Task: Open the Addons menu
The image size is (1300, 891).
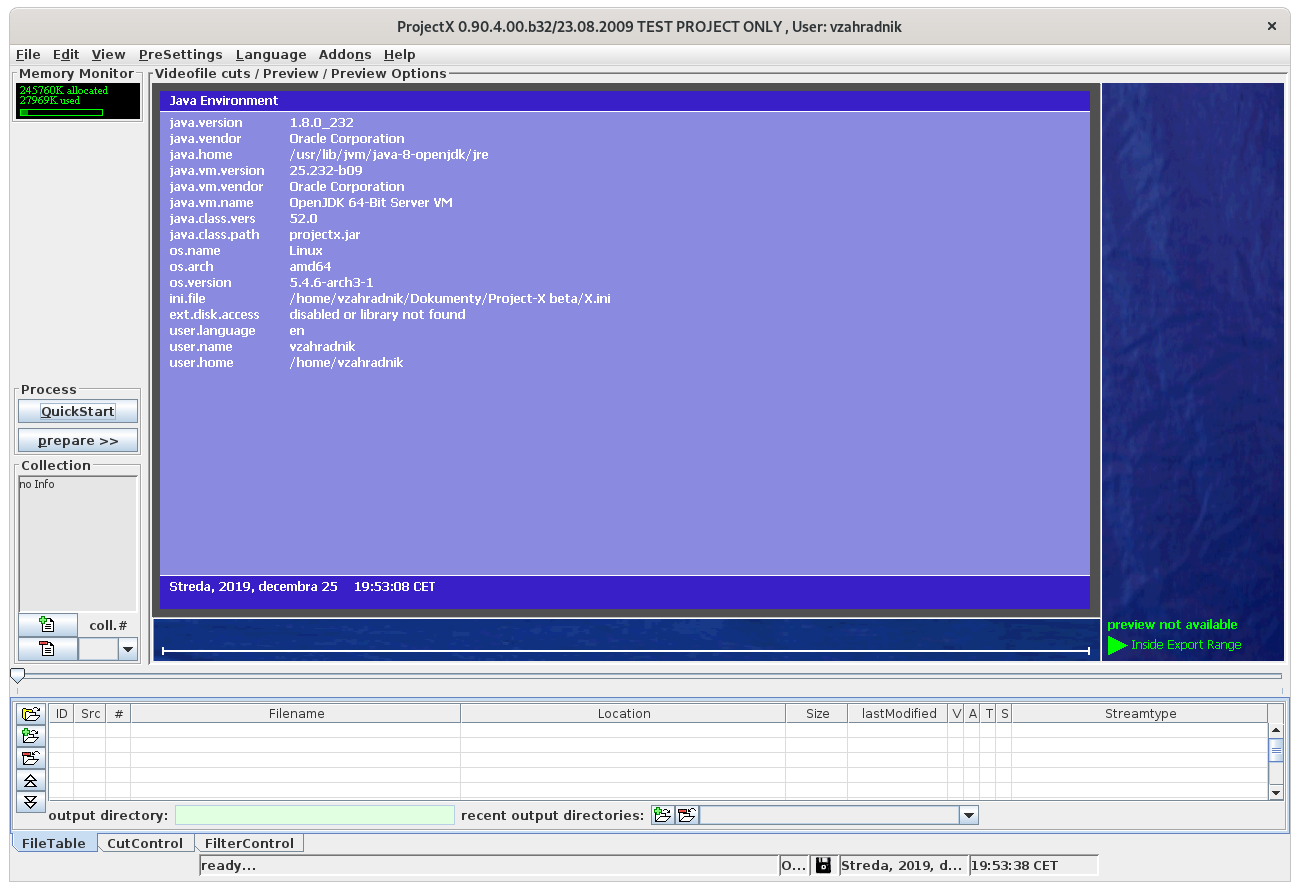Action: [345, 54]
